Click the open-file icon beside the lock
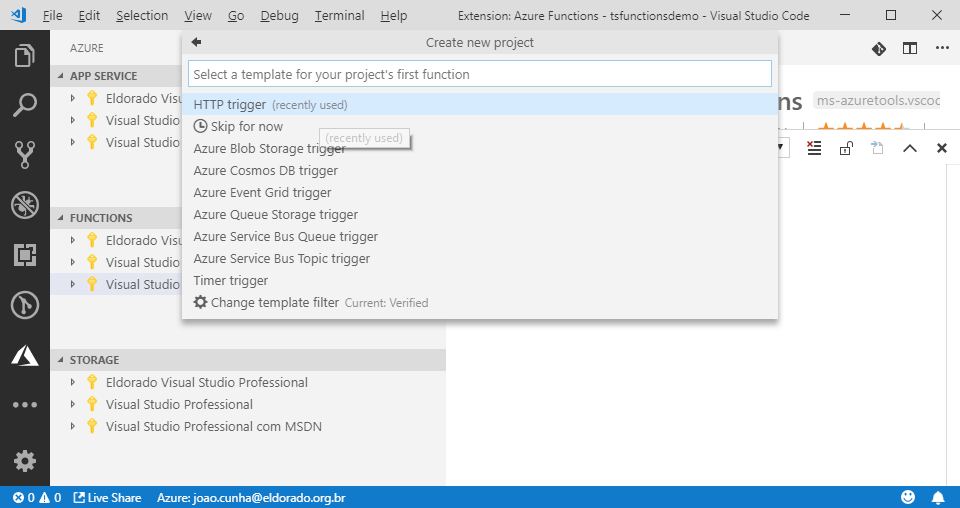This screenshot has width=960, height=508. [x=877, y=148]
